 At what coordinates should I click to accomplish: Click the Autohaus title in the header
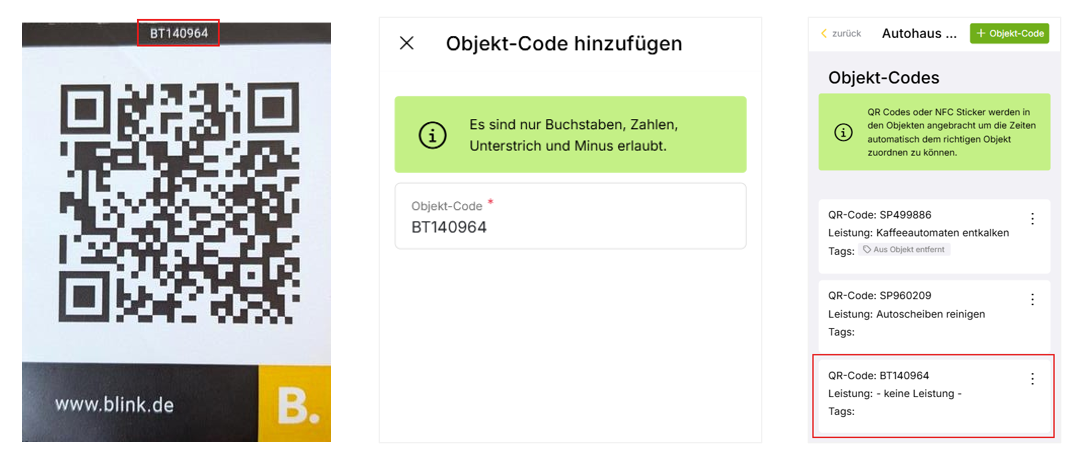(x=919, y=33)
